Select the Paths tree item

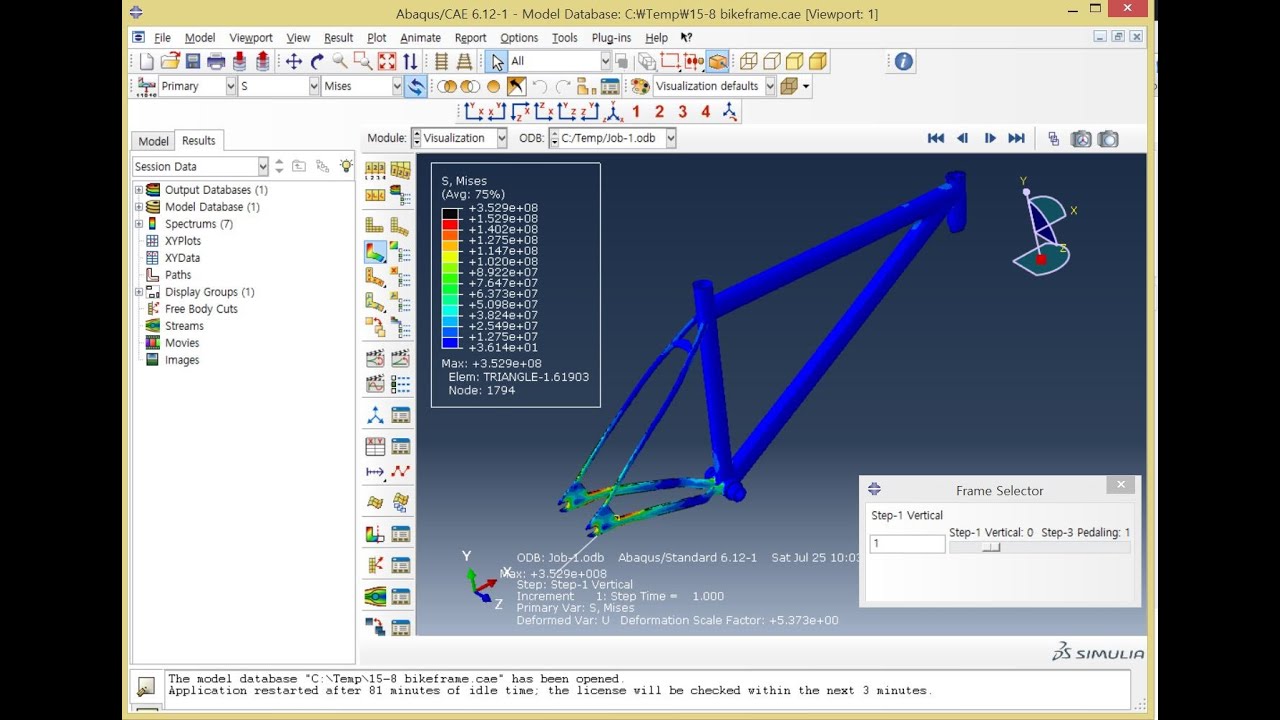pos(178,275)
